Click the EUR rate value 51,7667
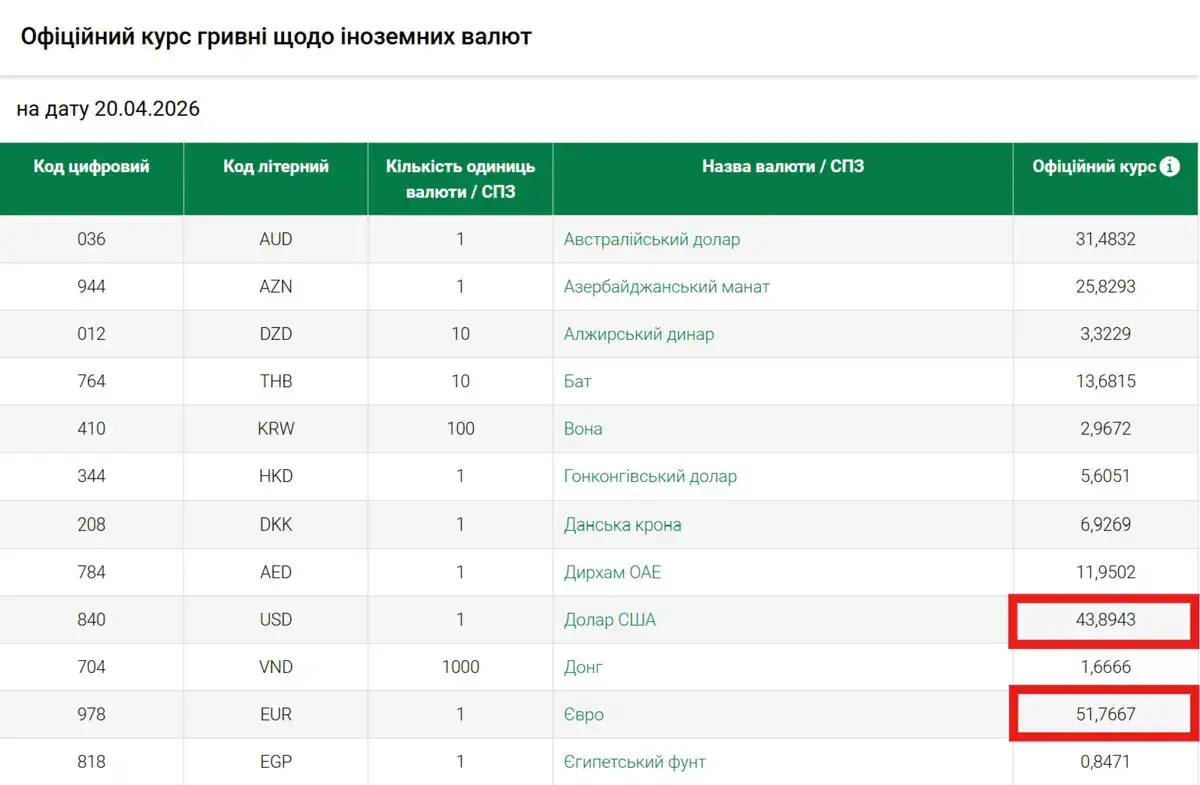This screenshot has height=785, width=1200. 1106,715
